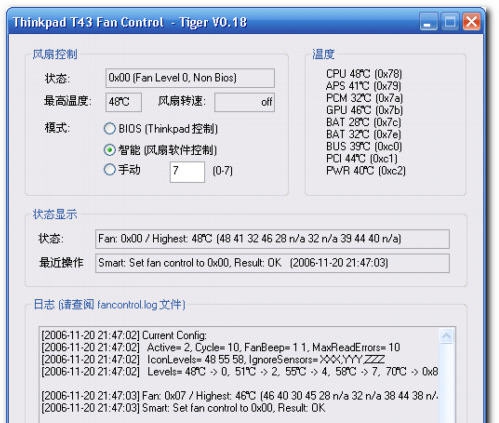This screenshot has width=499, height=423.
Task: Click the (0-7) range hint label
Action: click(x=222, y=171)
